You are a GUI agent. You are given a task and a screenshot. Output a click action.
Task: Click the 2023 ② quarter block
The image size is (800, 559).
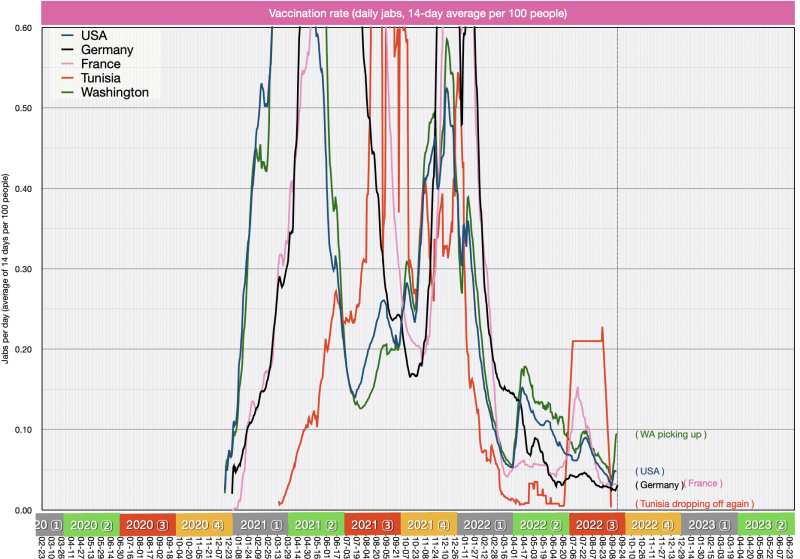[766, 524]
